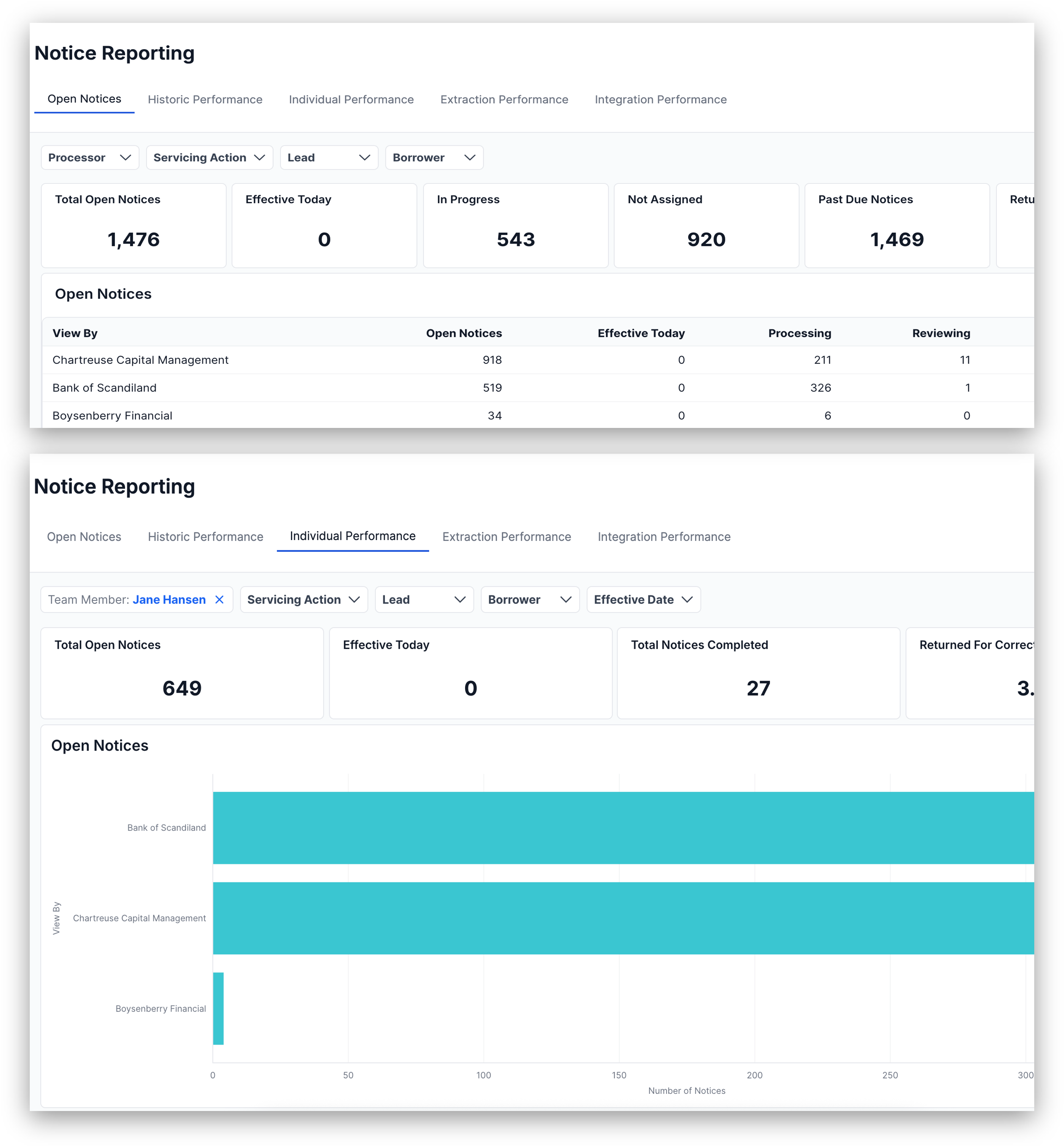
Task: Click the Effective Today column header in table
Action: pyautogui.click(x=641, y=333)
